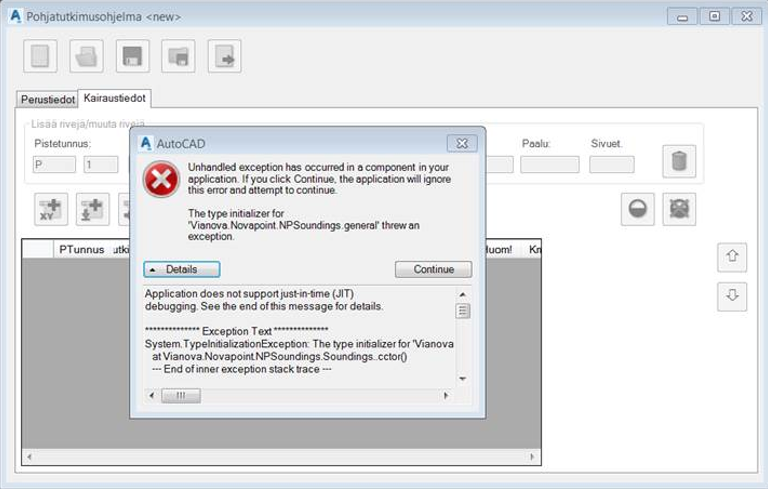Click the AutoCAD logo in main title bar
768x489 pixels.
15,16
